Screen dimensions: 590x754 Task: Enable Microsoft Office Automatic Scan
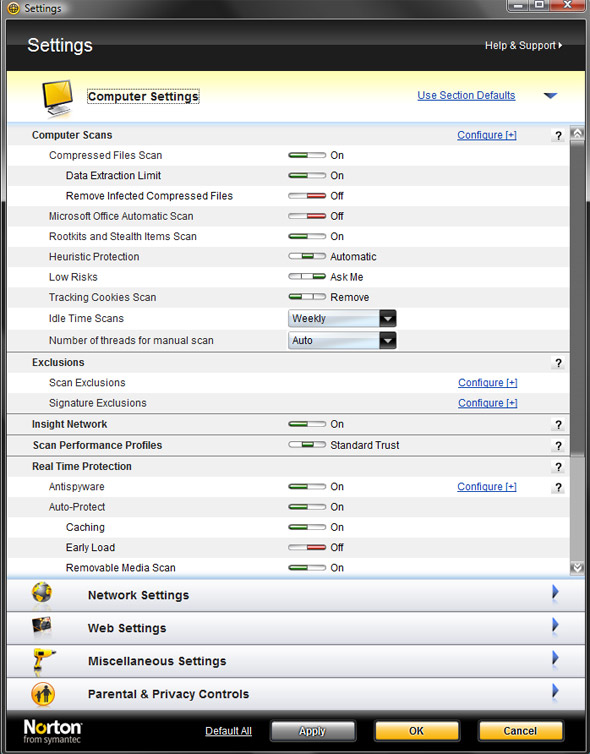tap(307, 216)
